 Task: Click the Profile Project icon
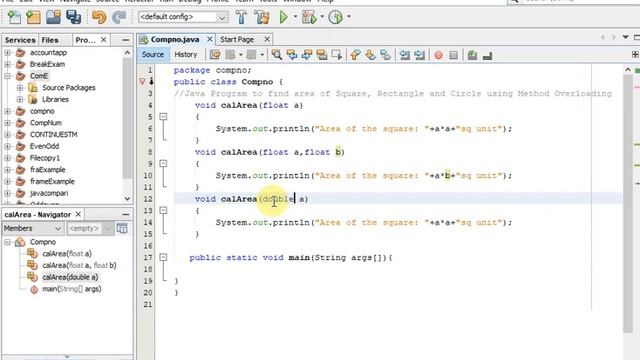click(336, 17)
